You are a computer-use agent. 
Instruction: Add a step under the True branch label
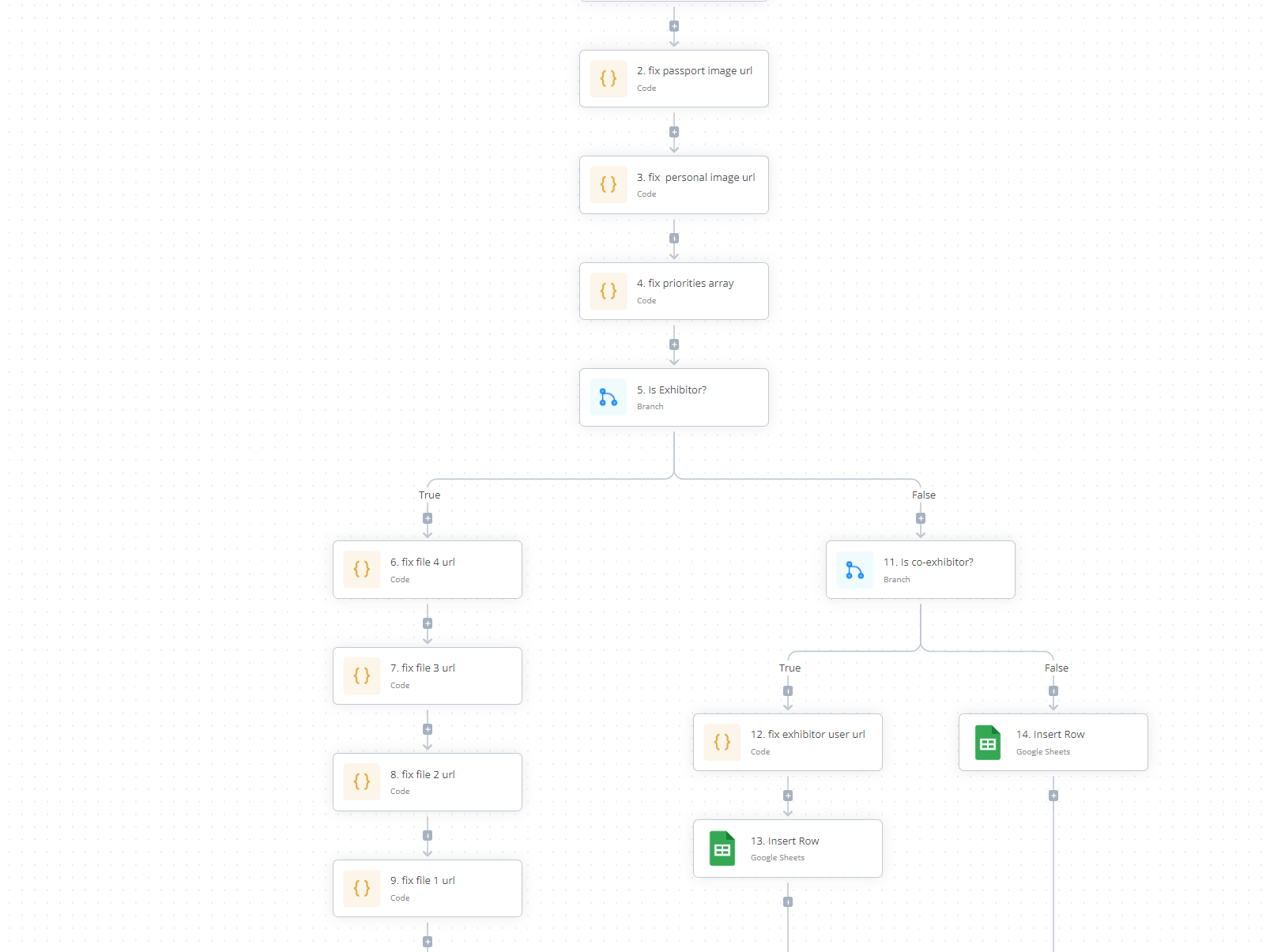point(428,518)
